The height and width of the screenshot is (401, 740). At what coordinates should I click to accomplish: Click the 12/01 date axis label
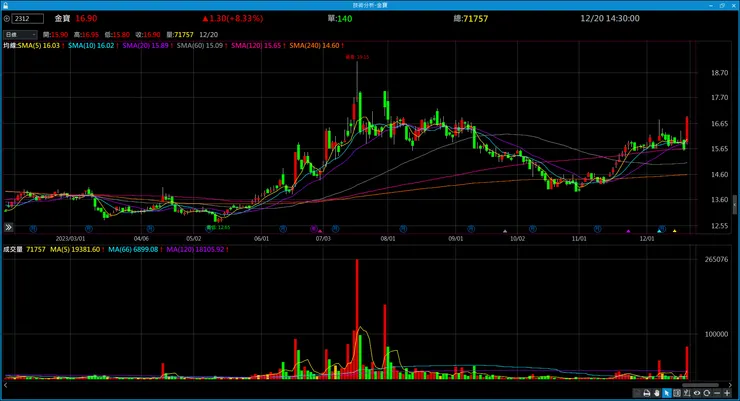[x=647, y=239]
